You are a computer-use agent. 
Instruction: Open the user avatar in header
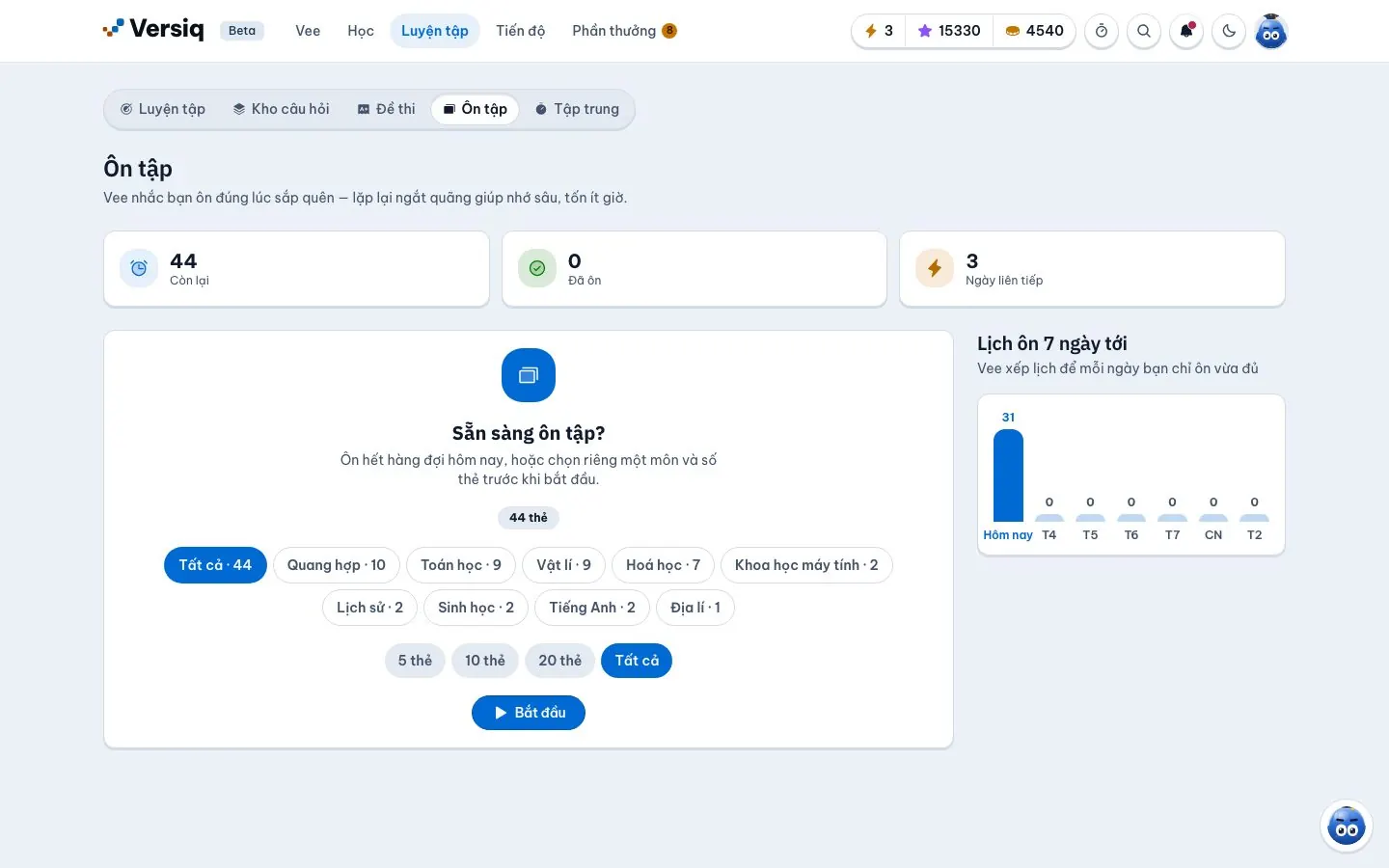(x=1271, y=31)
